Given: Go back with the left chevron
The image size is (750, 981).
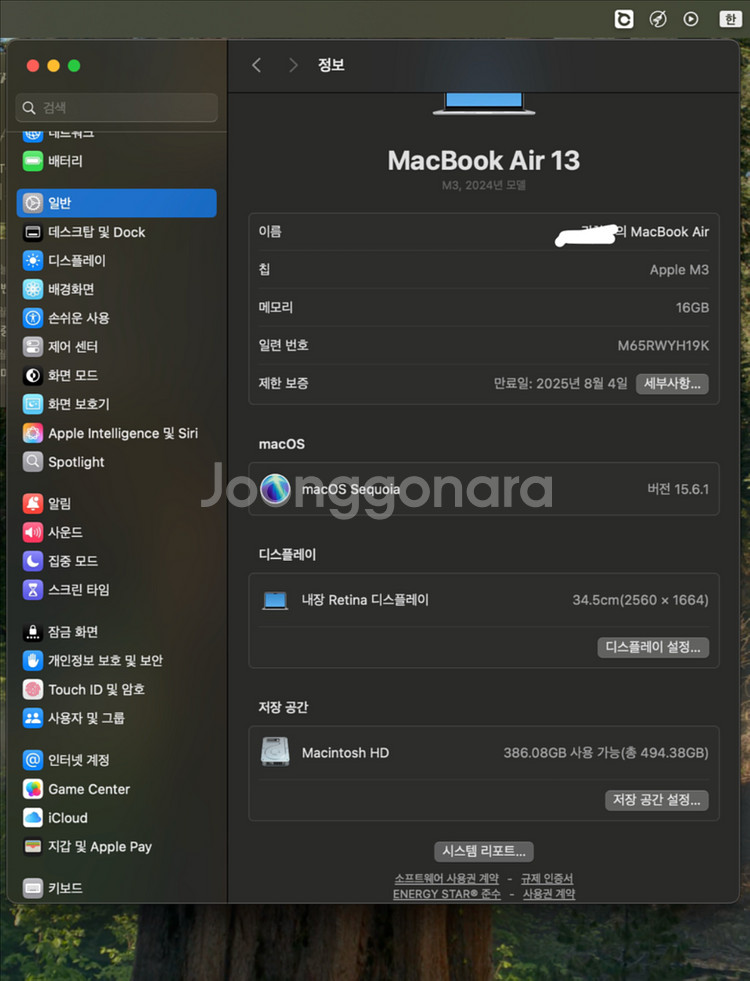Looking at the screenshot, I should pos(256,65).
